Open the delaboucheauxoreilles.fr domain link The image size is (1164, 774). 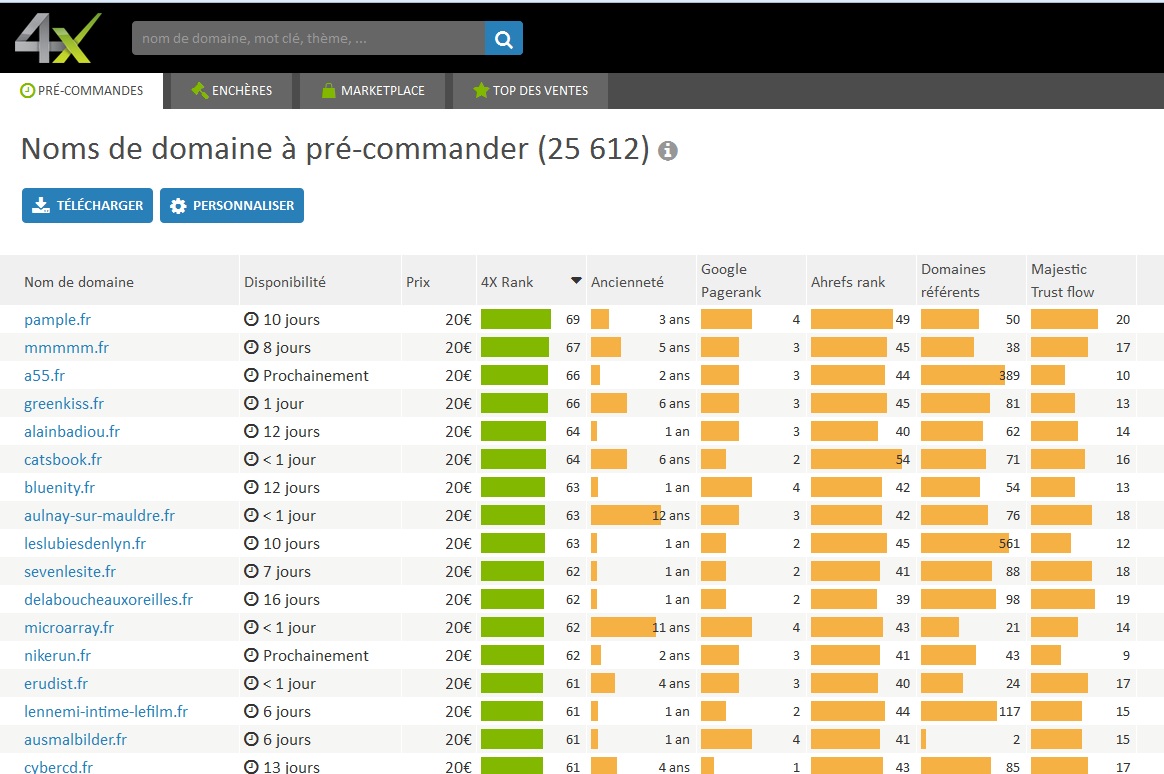pos(108,600)
